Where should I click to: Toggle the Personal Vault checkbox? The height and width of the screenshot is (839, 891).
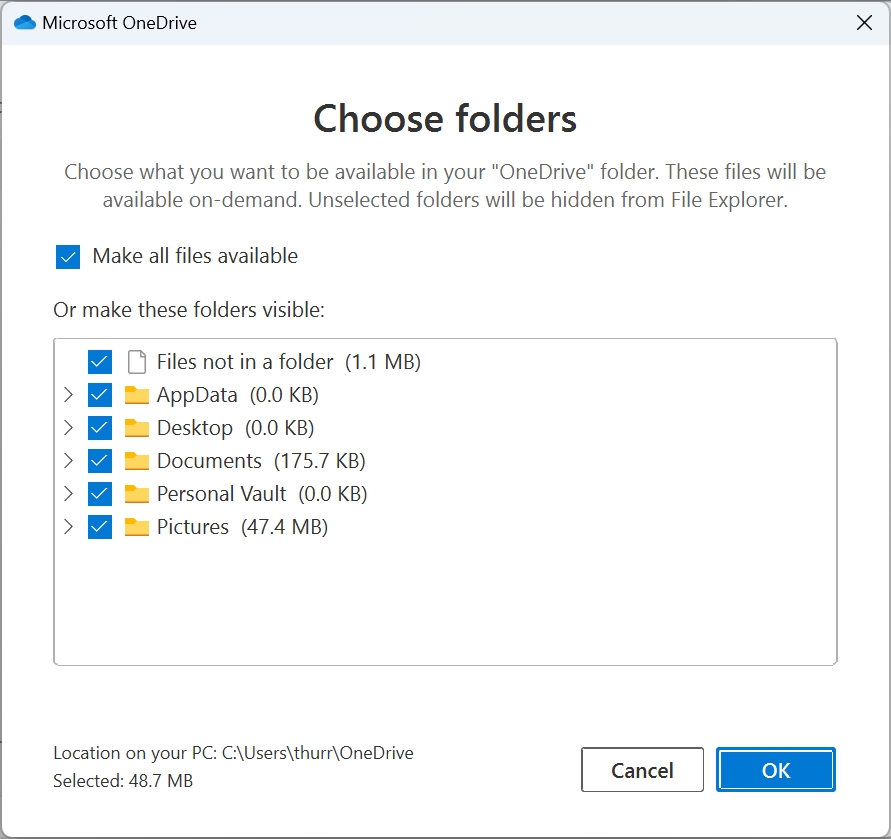point(100,494)
